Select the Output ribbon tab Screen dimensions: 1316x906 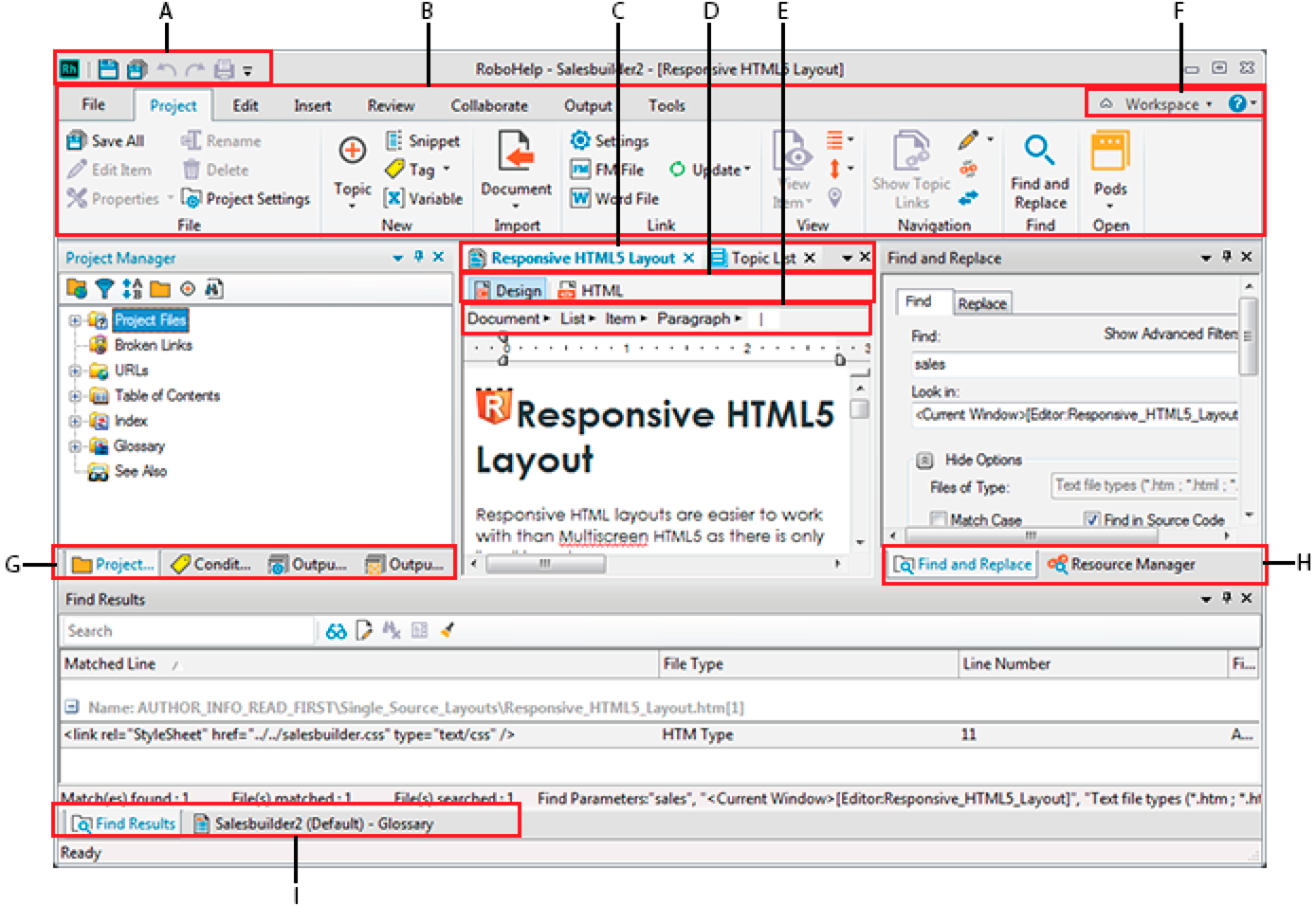pos(588,105)
